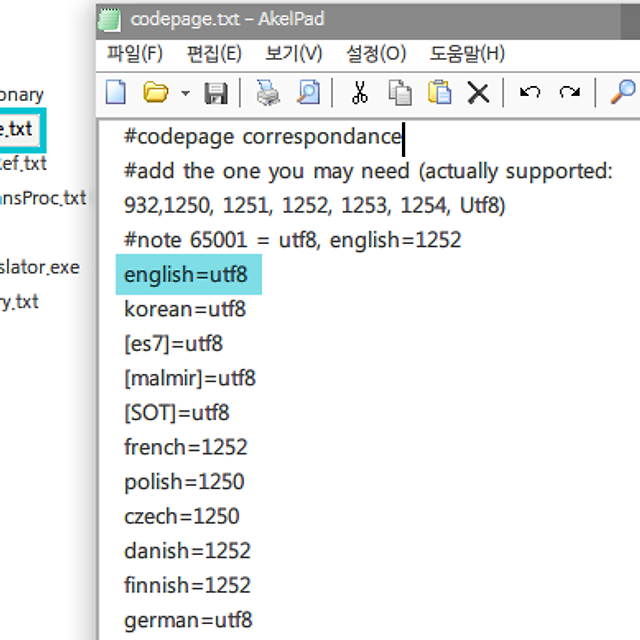
Task: Click the line '#codepage correspondance'
Action: coord(263,137)
